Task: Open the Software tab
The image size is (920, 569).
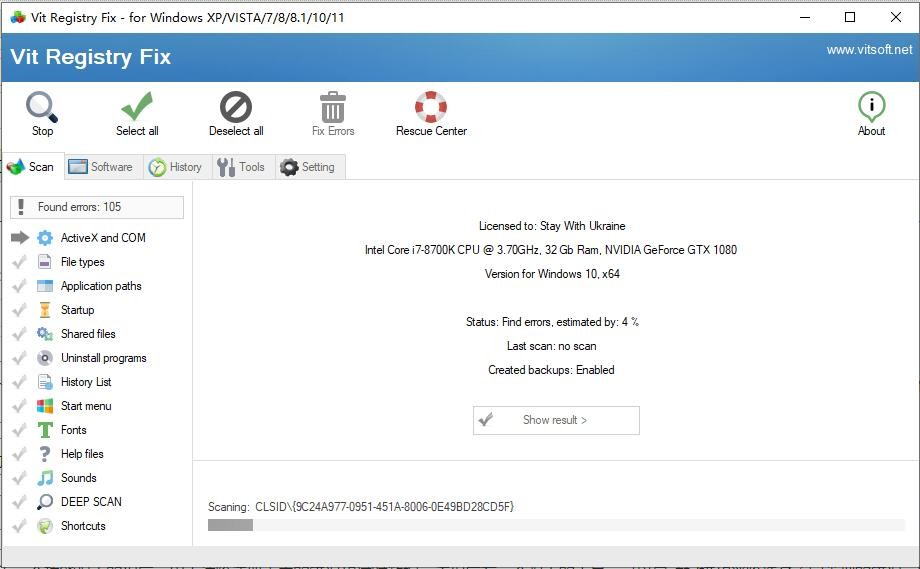Action: tap(103, 167)
